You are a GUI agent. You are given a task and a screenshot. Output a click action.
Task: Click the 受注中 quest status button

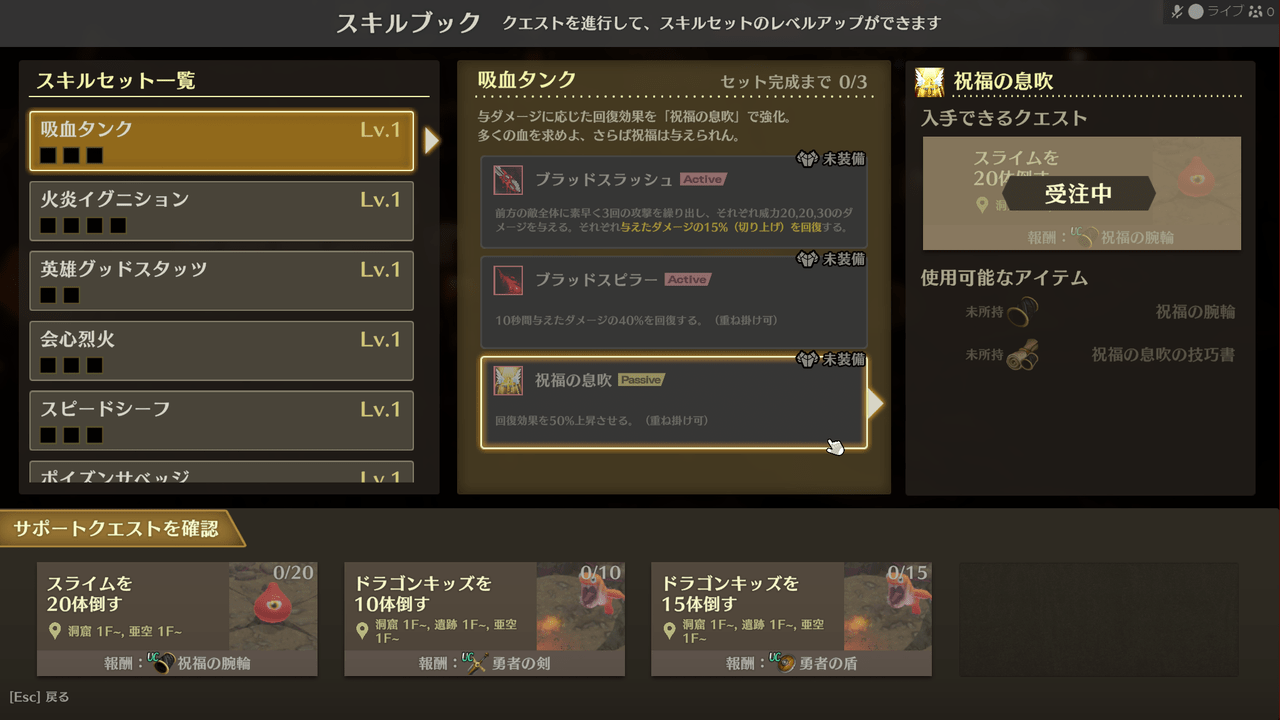pos(1079,194)
